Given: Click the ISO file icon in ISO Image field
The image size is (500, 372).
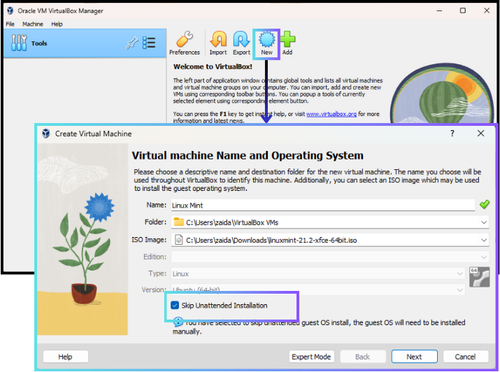Looking at the screenshot, I should pyautogui.click(x=179, y=240).
